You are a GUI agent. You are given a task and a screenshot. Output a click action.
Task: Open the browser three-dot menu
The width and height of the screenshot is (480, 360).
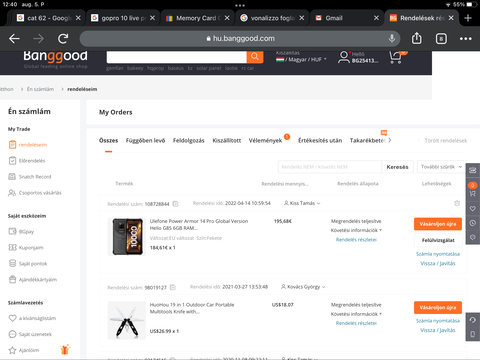point(465,39)
